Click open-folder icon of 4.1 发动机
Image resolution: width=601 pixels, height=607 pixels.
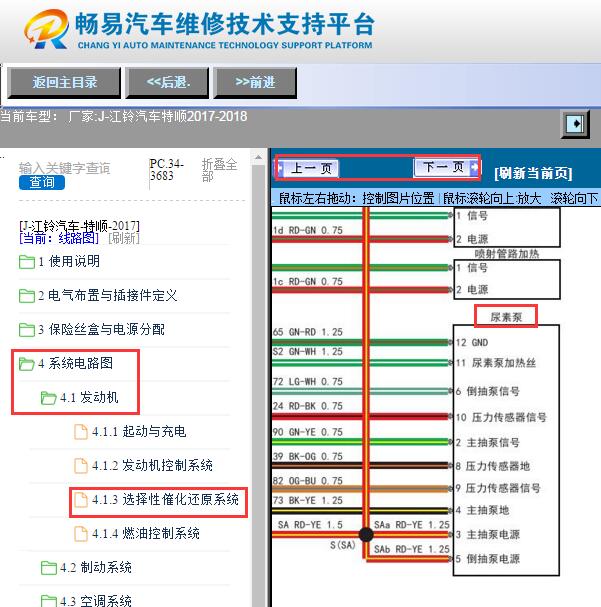(x=48, y=398)
